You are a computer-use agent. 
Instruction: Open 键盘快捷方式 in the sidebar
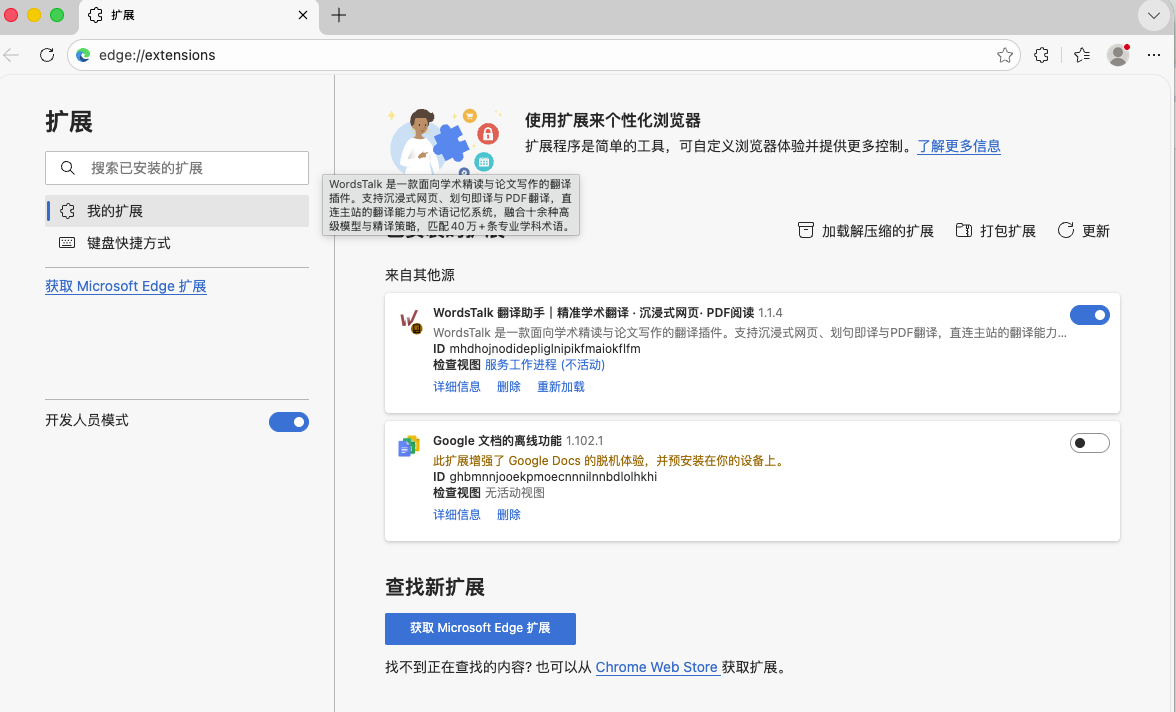click(x=177, y=243)
